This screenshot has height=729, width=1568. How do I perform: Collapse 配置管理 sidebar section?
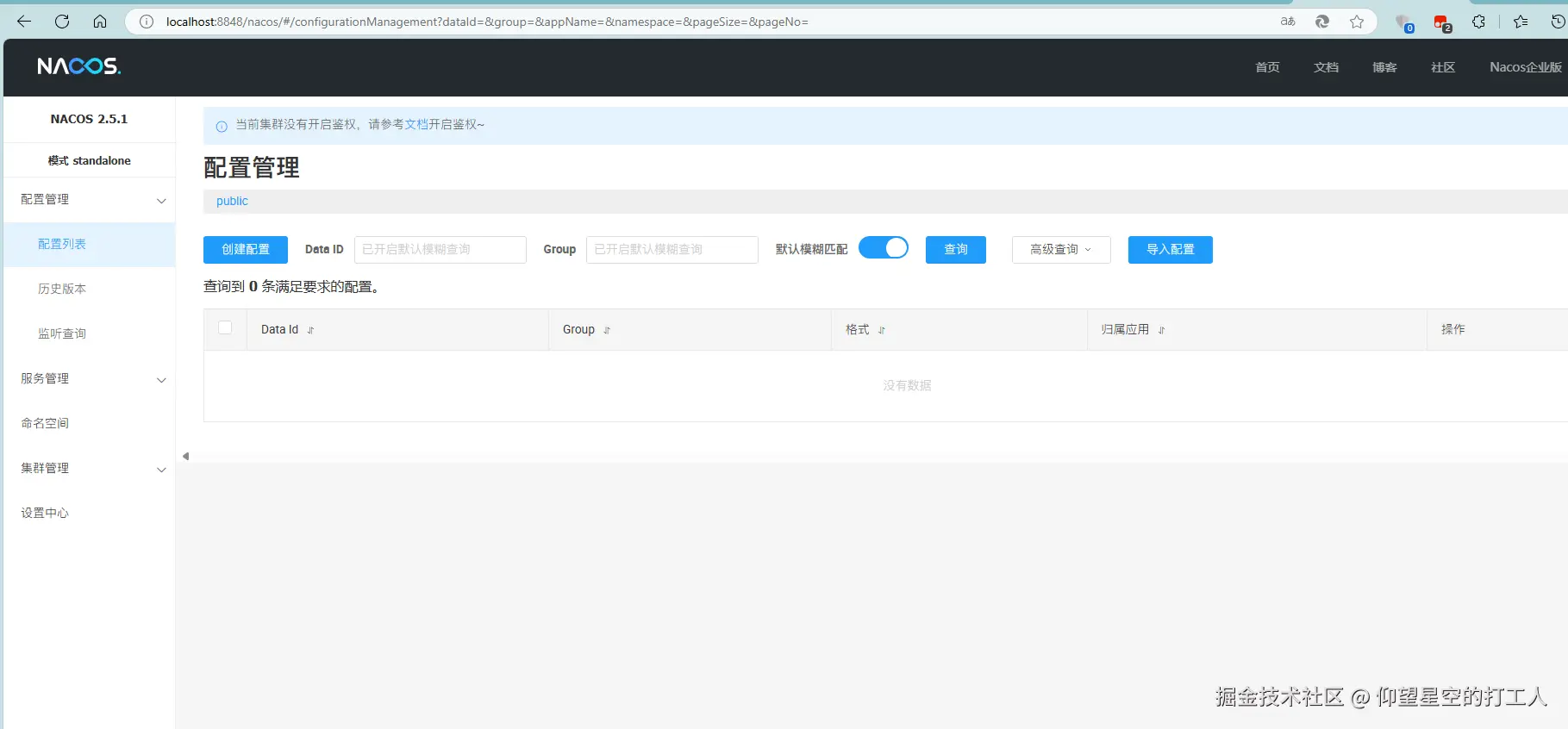(89, 200)
